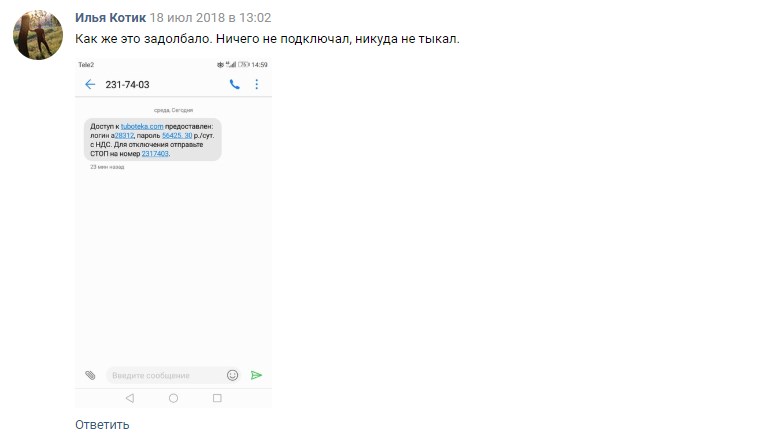The width and height of the screenshot is (784, 443).
Task: Click the author name Илья Котик
Action: (x=110, y=18)
